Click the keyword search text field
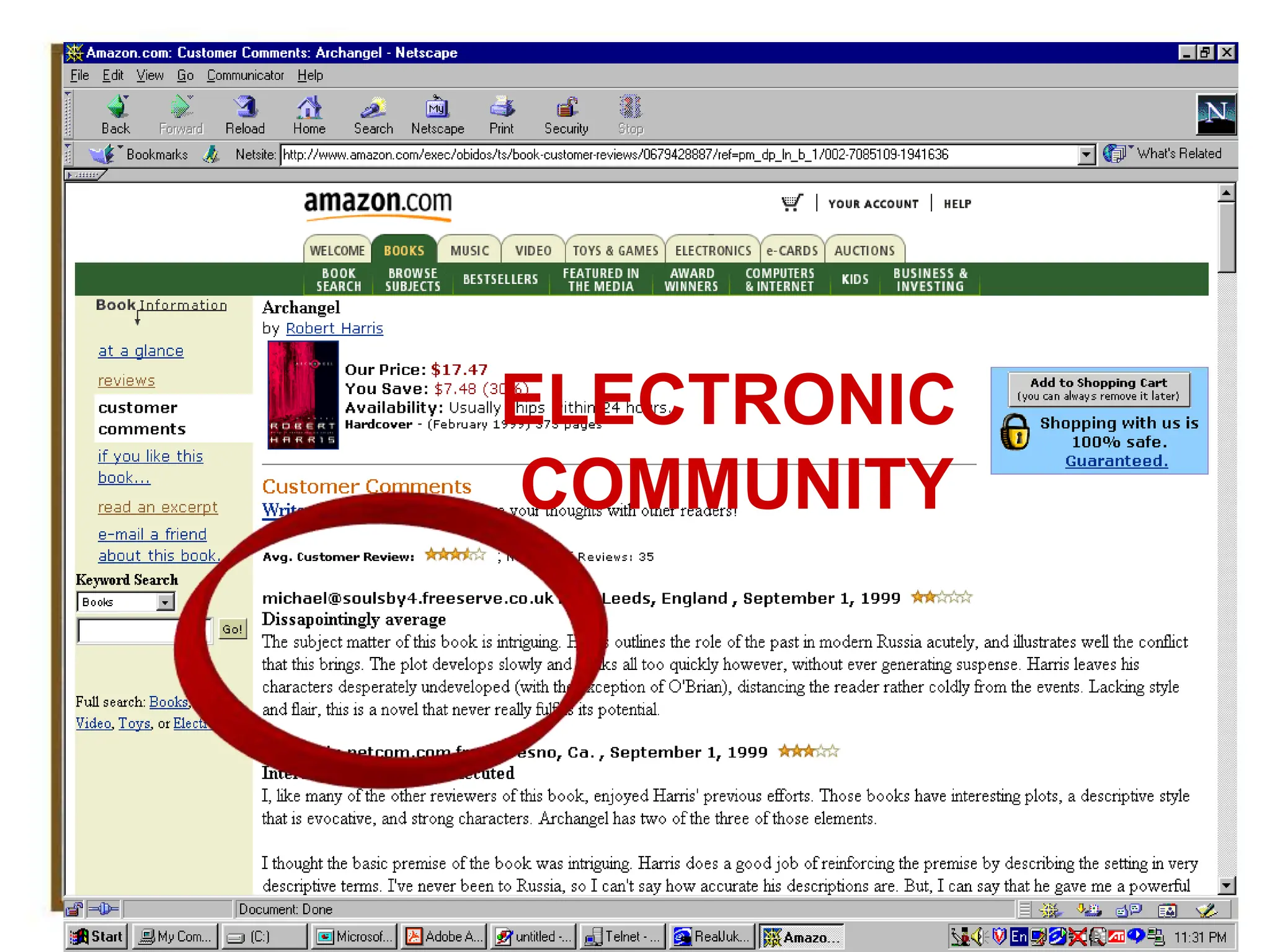 coord(145,630)
